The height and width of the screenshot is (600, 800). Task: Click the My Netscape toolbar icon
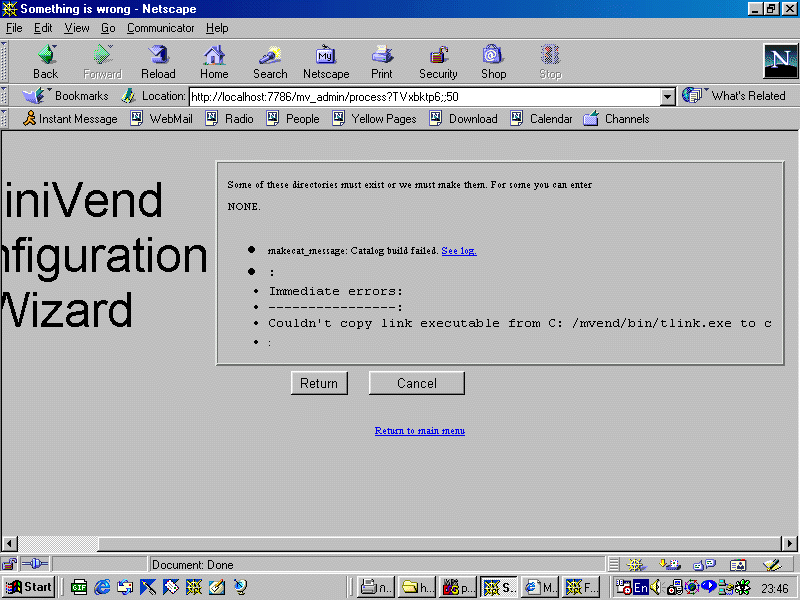coord(326,61)
